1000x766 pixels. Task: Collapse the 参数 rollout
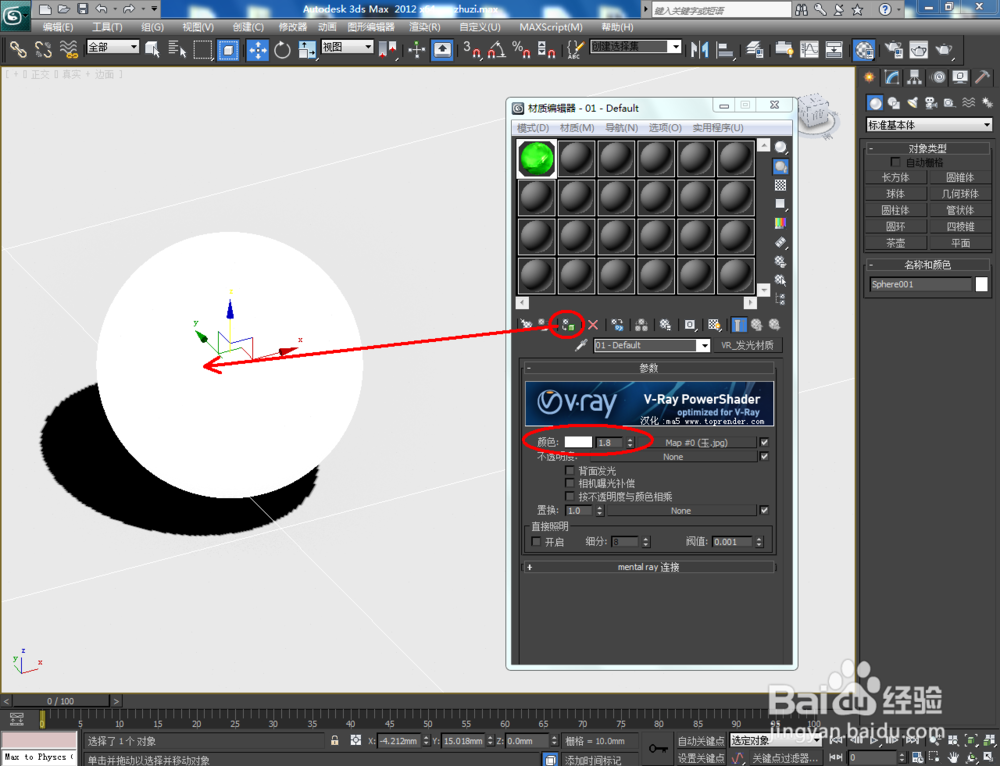coord(649,368)
